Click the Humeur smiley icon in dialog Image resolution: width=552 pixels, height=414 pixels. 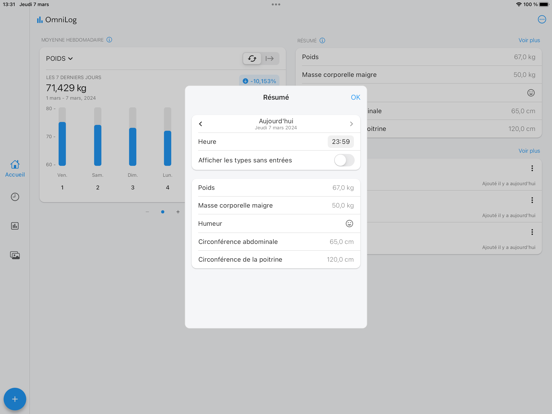pos(349,224)
